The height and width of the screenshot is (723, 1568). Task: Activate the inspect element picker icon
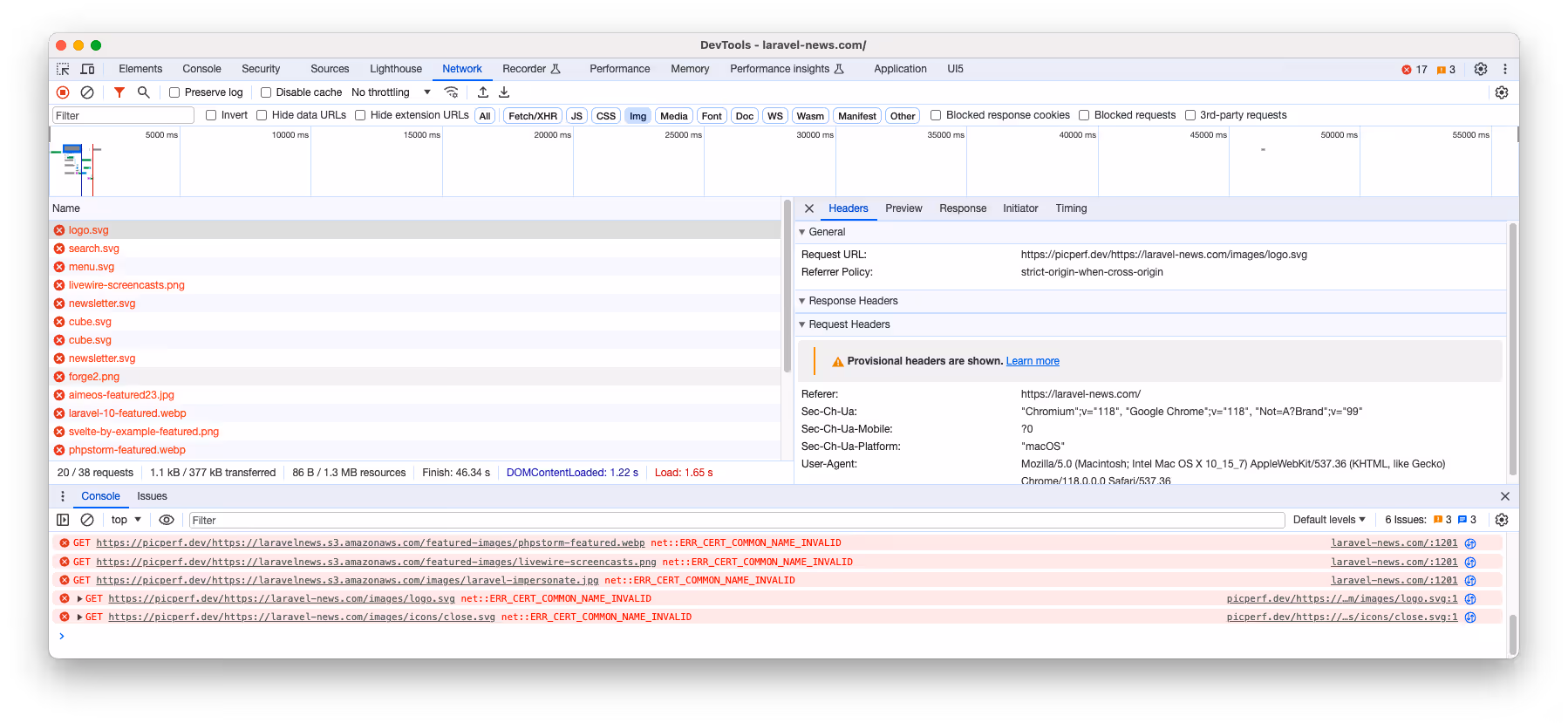tap(63, 69)
